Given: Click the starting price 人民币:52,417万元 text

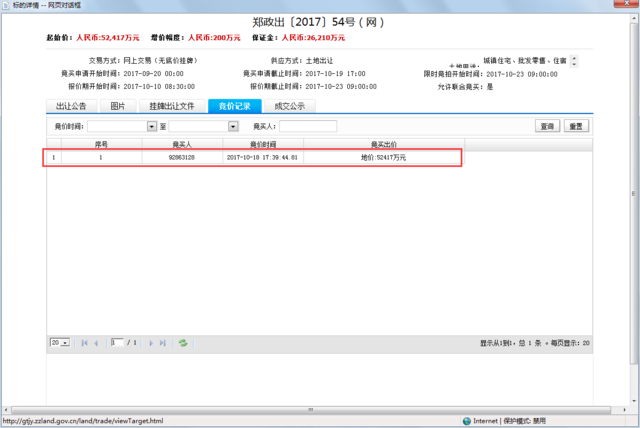Looking at the screenshot, I should click(108, 38).
